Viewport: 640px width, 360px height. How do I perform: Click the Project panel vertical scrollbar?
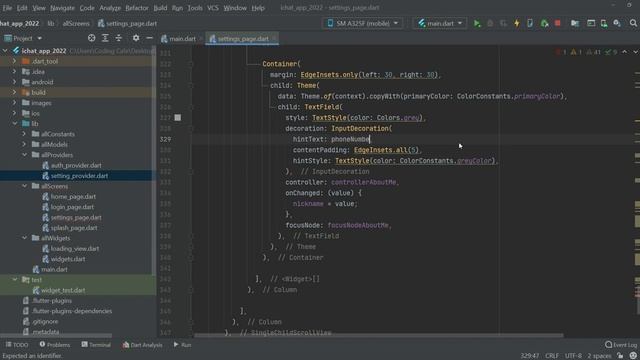154,161
